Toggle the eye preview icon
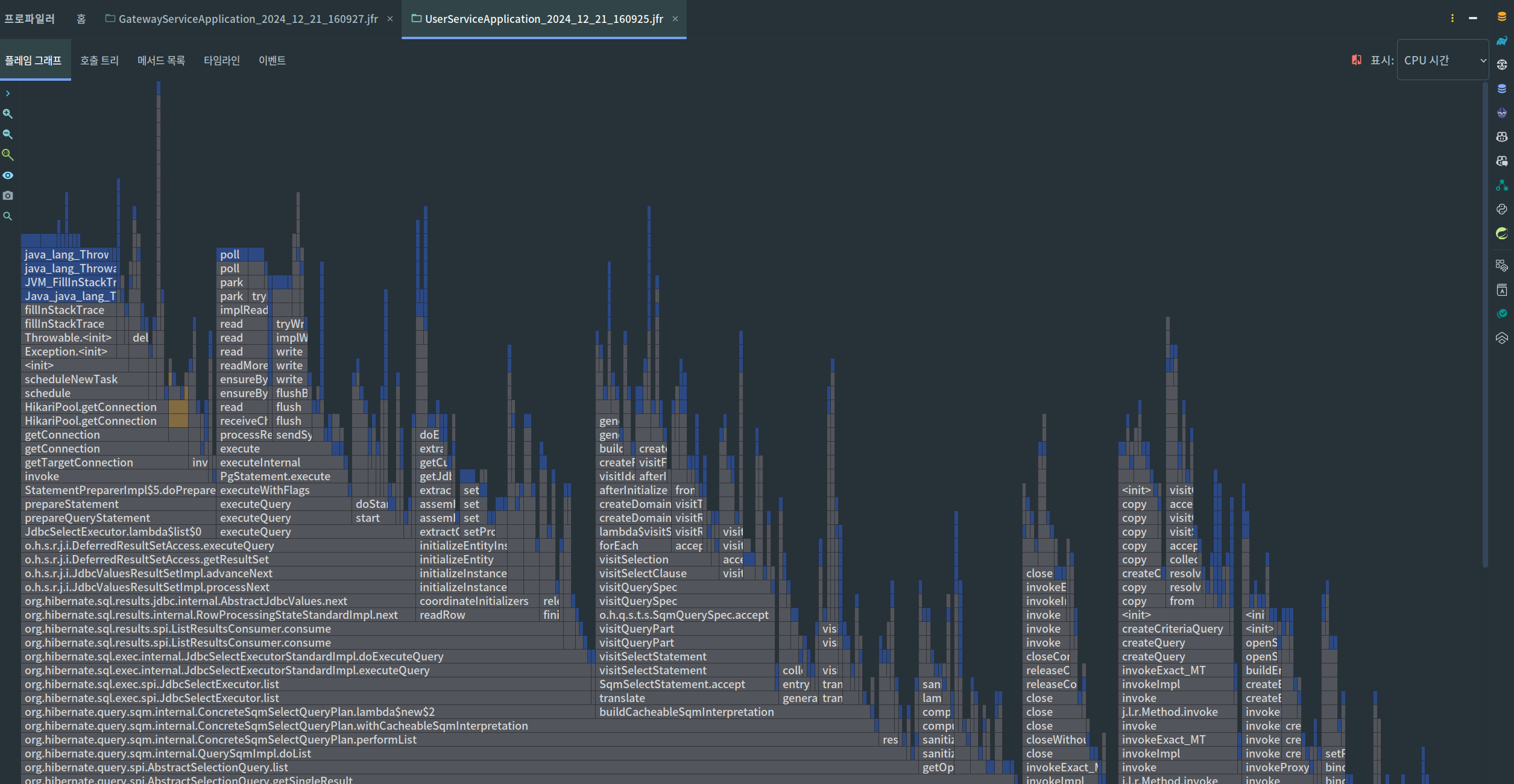Image resolution: width=1514 pixels, height=784 pixels. [x=8, y=175]
